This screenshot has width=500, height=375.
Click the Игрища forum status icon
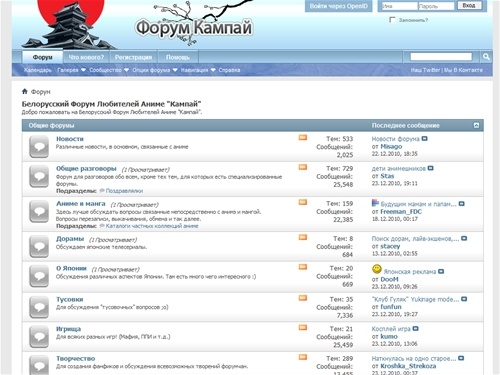39,337
